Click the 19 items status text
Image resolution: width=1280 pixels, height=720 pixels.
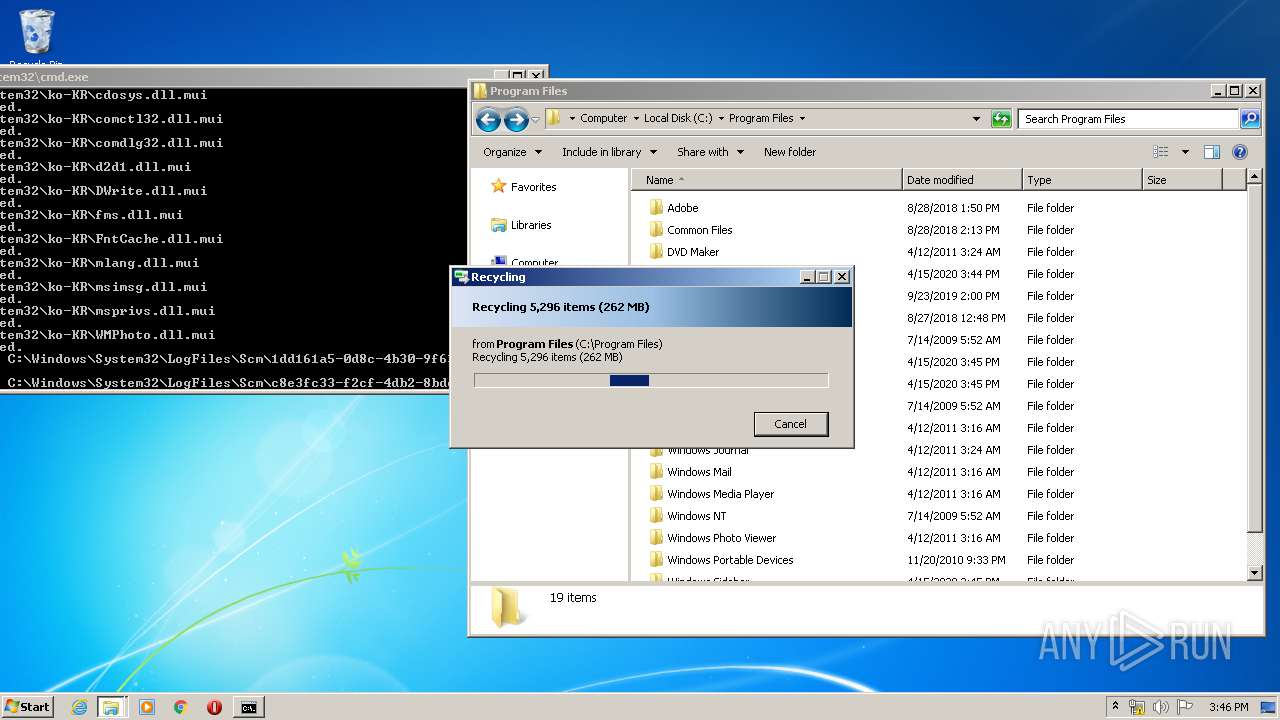coord(573,598)
